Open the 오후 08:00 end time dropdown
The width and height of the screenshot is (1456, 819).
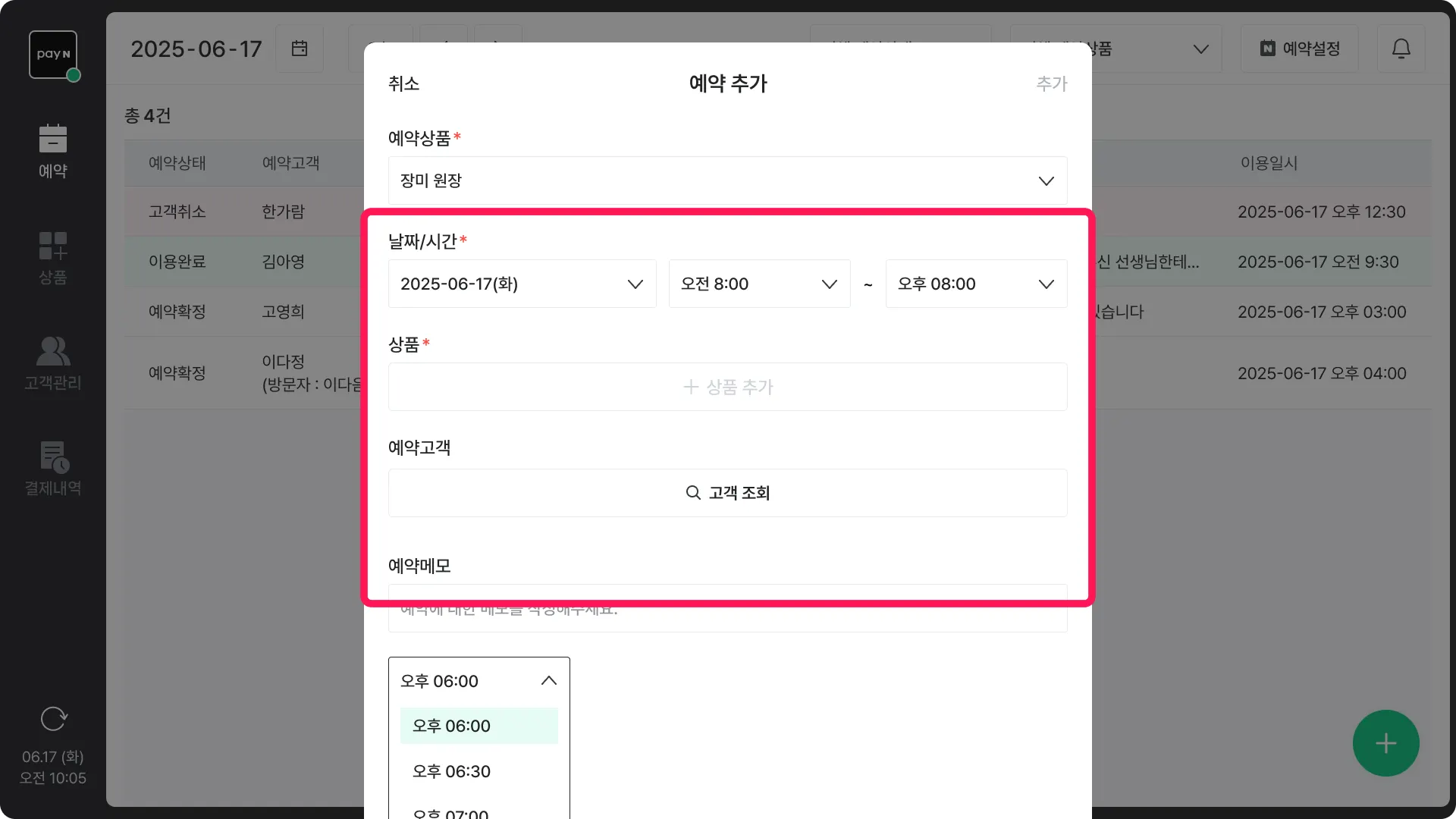(x=976, y=284)
